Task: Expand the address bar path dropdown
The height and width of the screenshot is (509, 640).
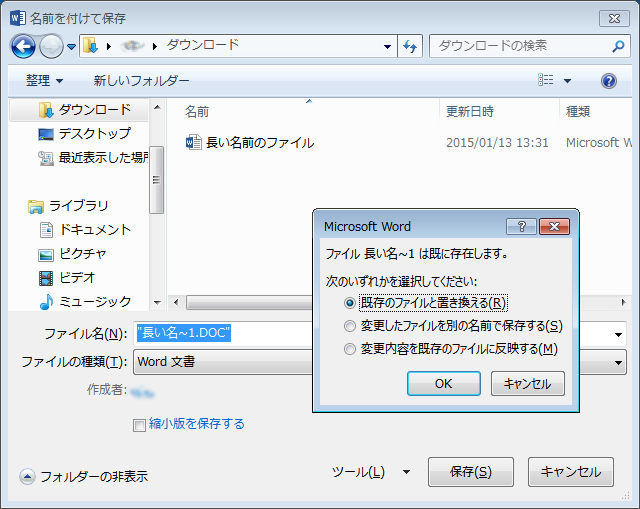Action: pyautogui.click(x=387, y=47)
